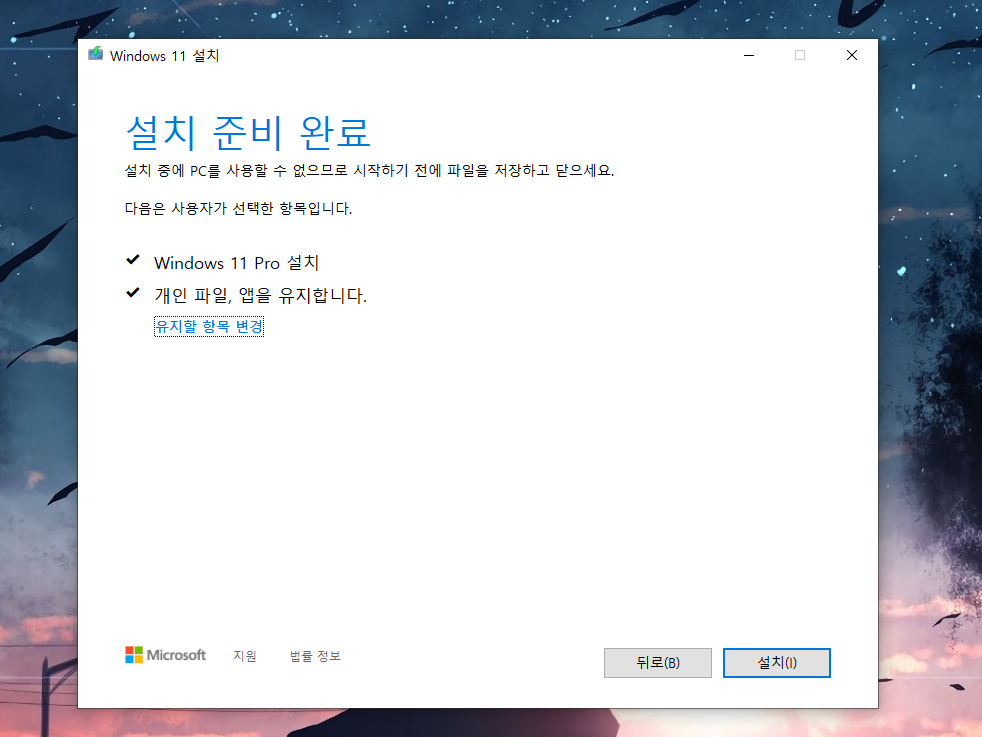This screenshot has width=982, height=737.
Task: Open the 법률 정보 legal link
Action: [315, 656]
